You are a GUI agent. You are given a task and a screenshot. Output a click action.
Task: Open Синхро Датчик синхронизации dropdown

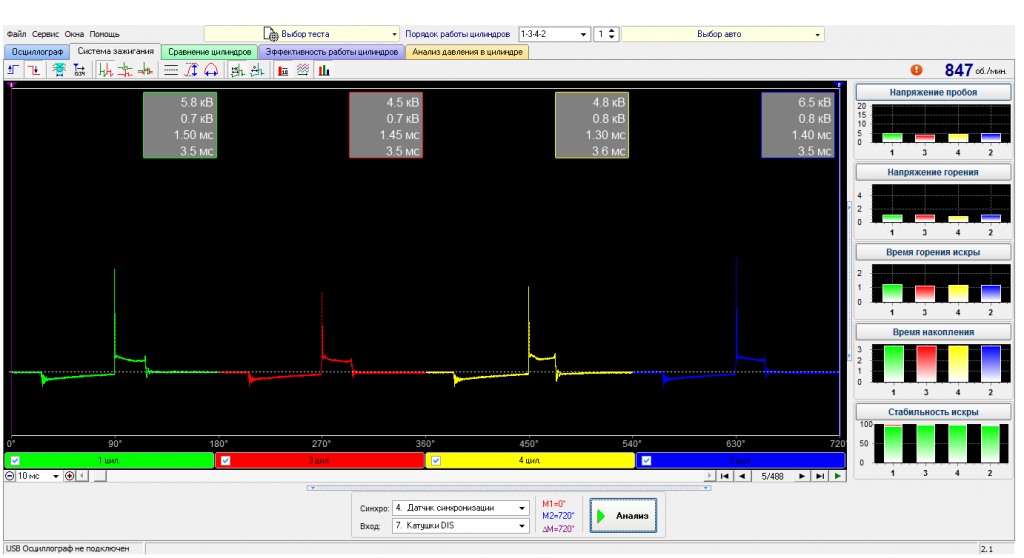(460, 508)
